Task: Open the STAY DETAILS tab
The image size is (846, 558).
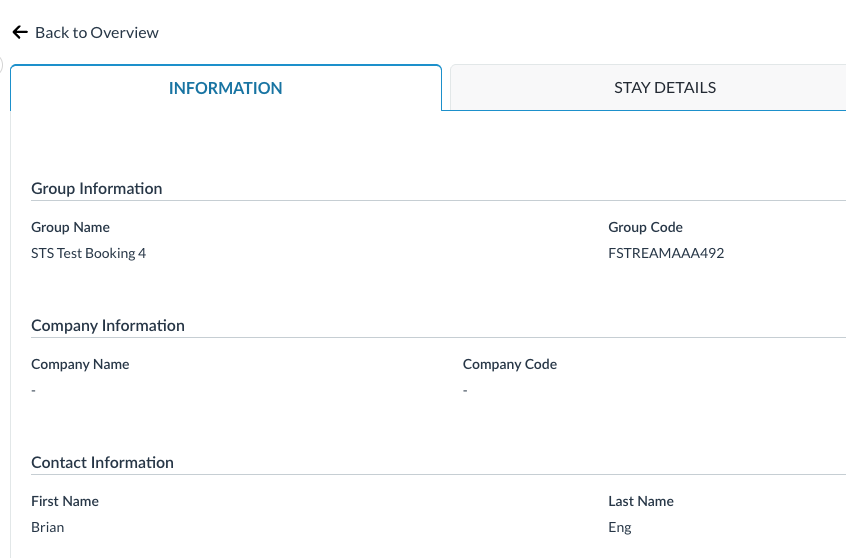Action: click(x=664, y=87)
